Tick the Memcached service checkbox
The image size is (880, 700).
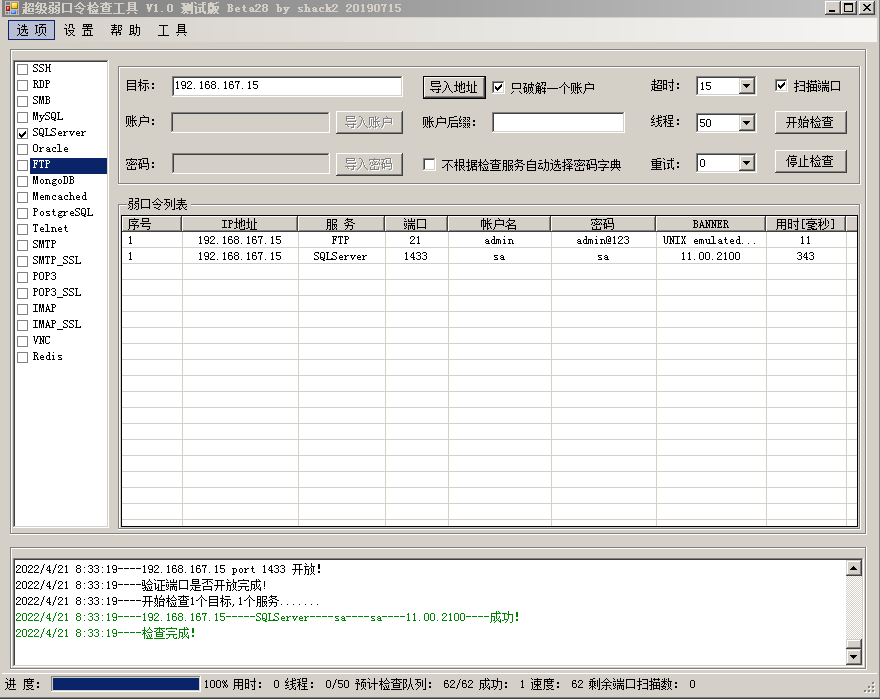(22, 197)
